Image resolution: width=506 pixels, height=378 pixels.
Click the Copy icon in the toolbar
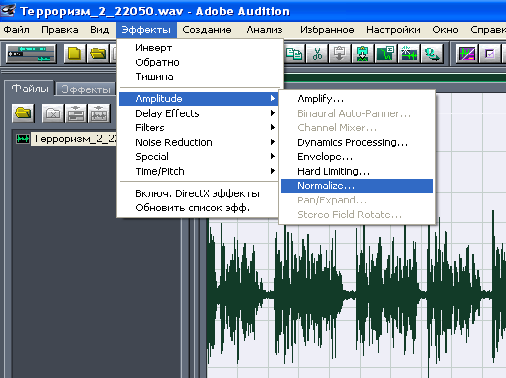(x=294, y=53)
